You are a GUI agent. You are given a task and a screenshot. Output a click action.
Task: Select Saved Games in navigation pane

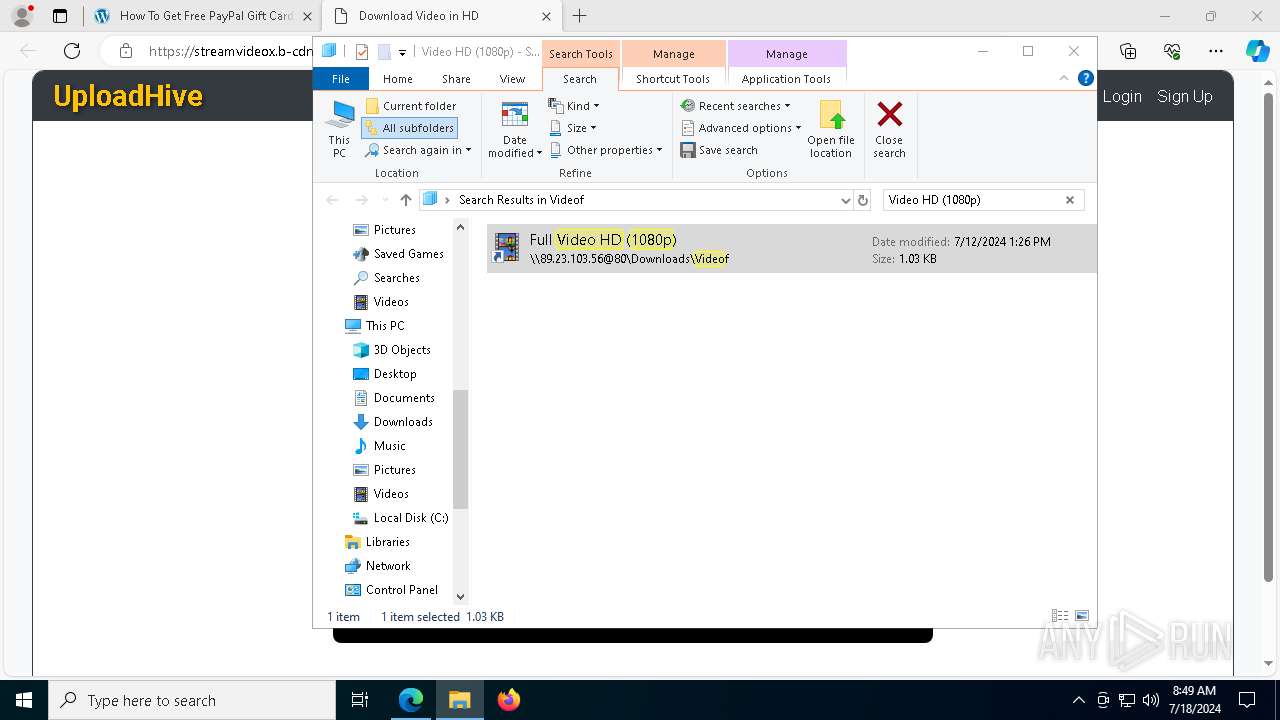point(408,254)
